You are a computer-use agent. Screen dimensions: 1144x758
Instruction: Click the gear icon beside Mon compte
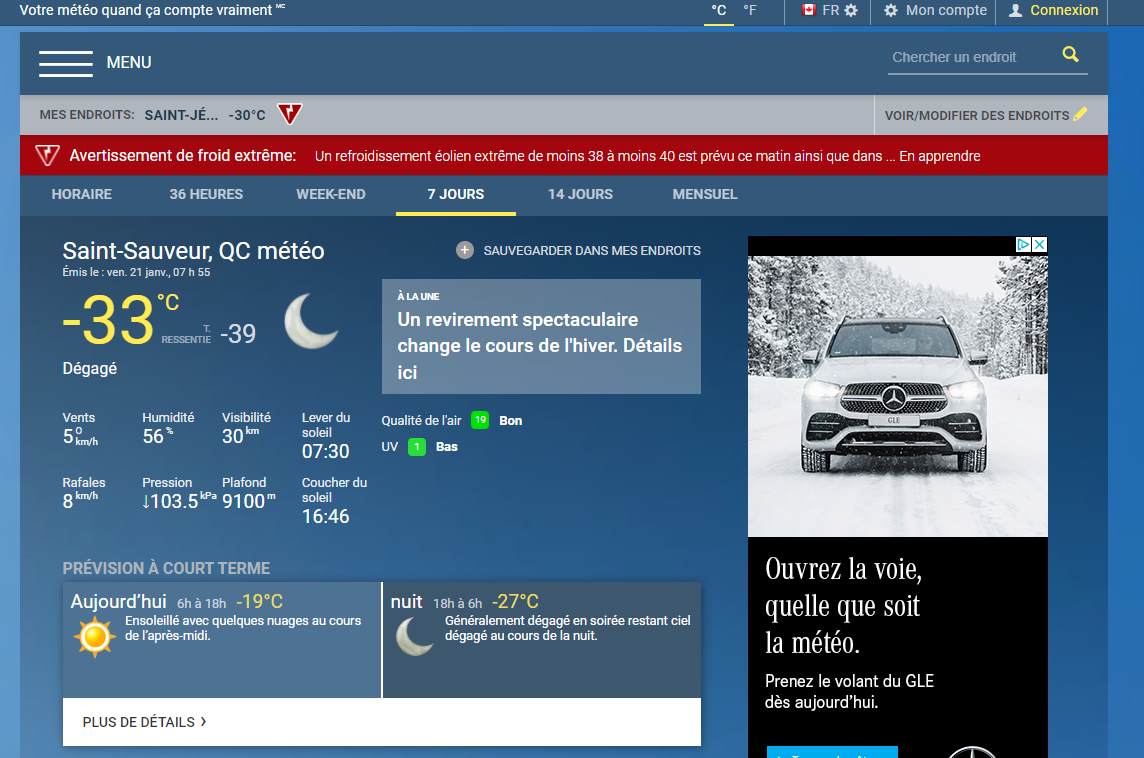(891, 10)
